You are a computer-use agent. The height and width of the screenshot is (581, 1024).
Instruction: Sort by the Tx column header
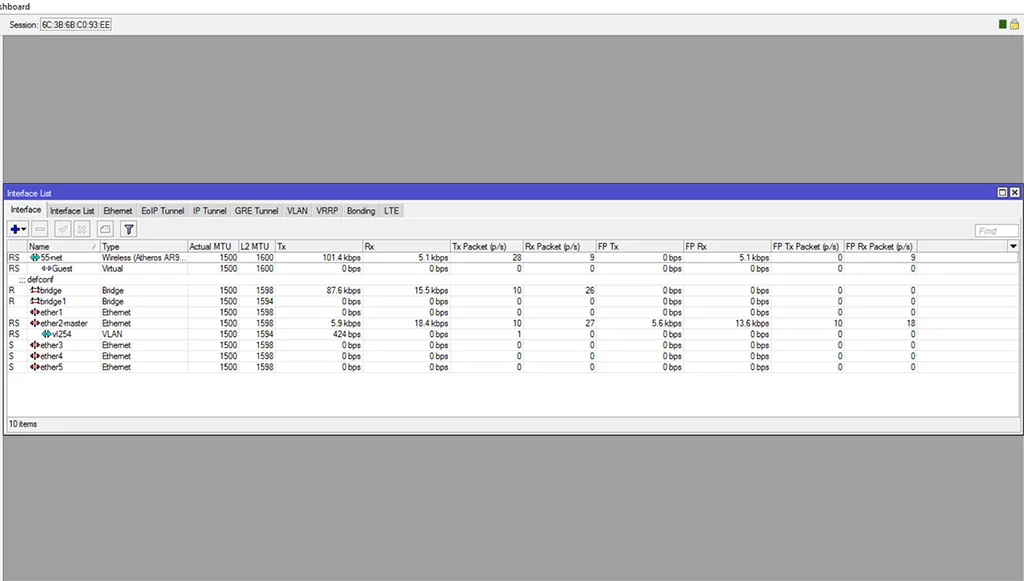319,246
